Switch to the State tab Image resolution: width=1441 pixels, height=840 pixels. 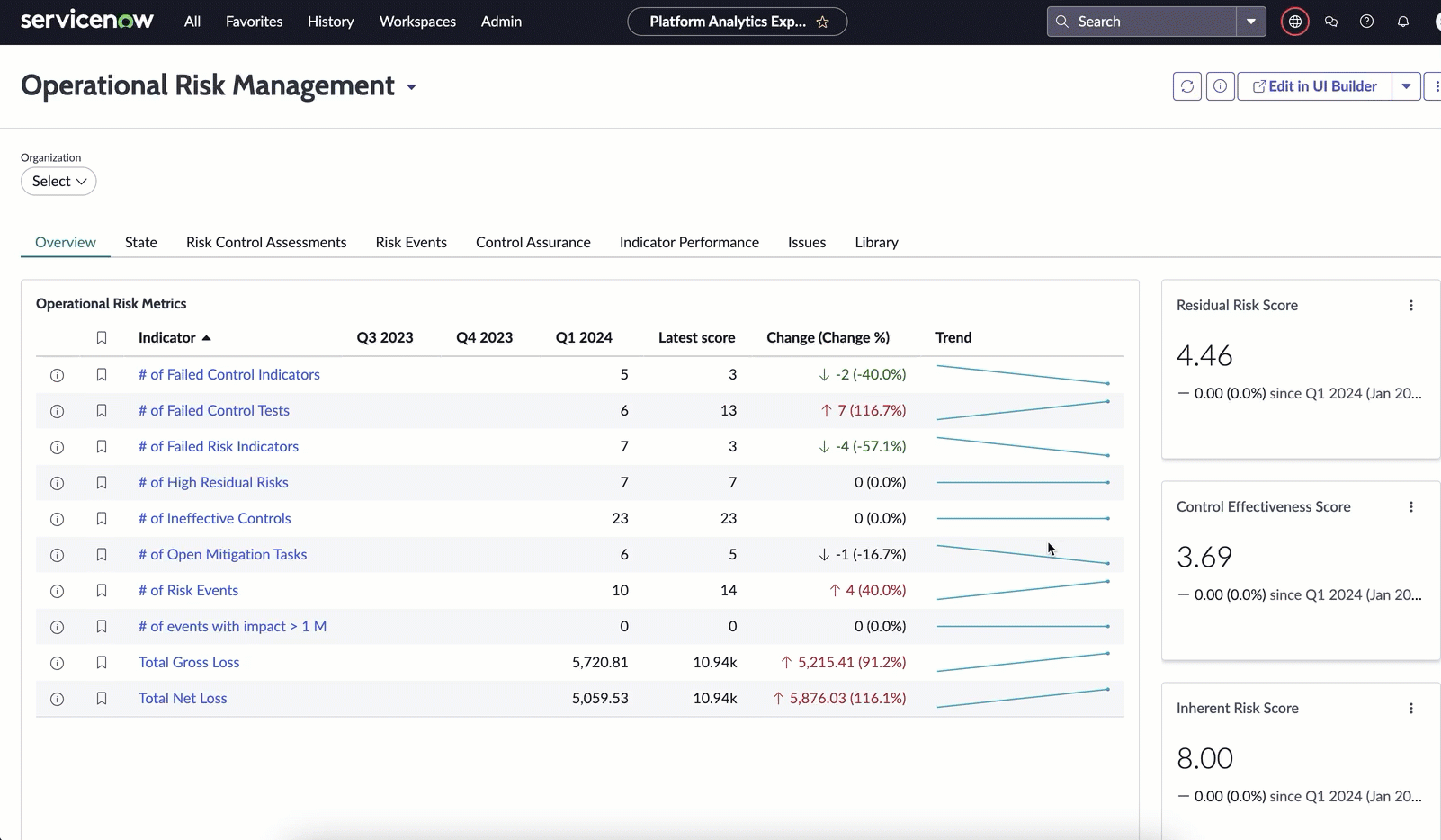click(x=141, y=242)
